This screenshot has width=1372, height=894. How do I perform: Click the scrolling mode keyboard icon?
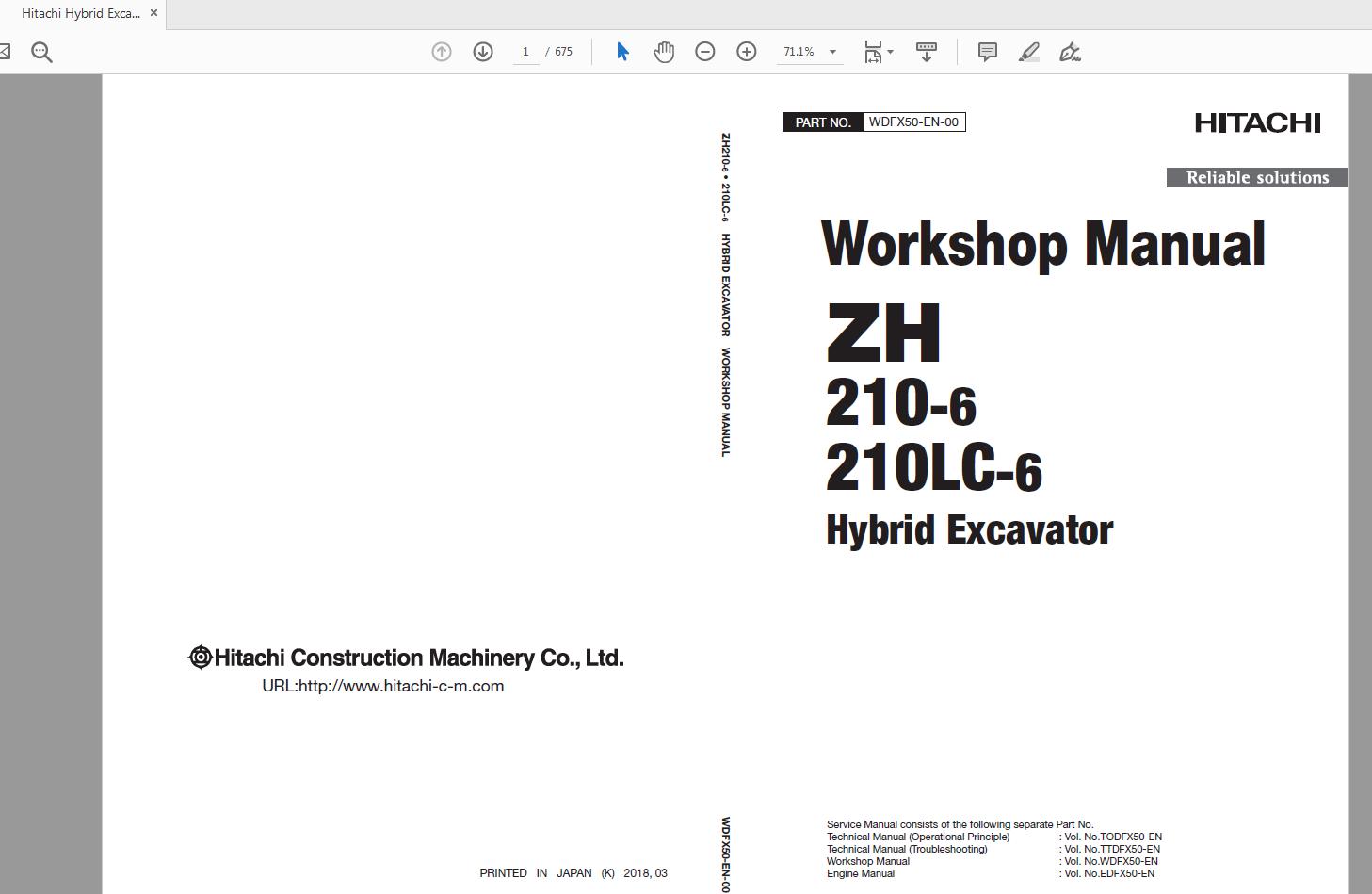pyautogui.click(x=926, y=52)
